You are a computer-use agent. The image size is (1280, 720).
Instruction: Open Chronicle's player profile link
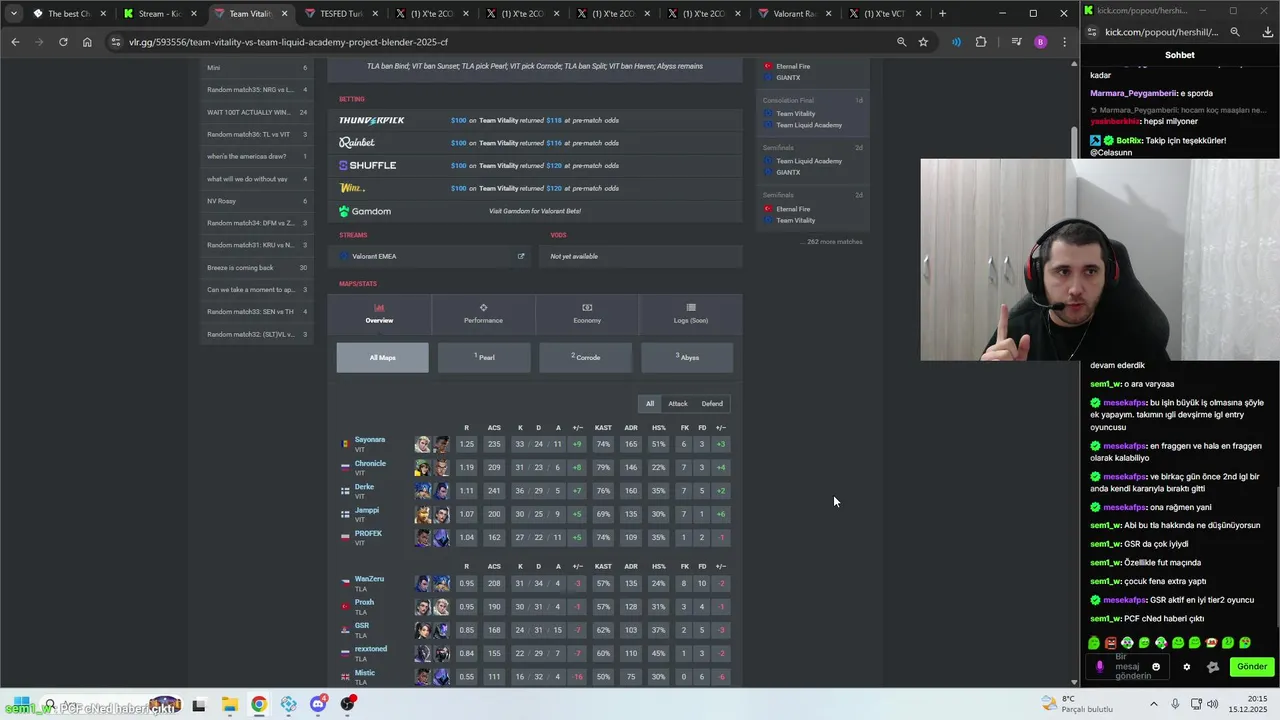click(370, 463)
